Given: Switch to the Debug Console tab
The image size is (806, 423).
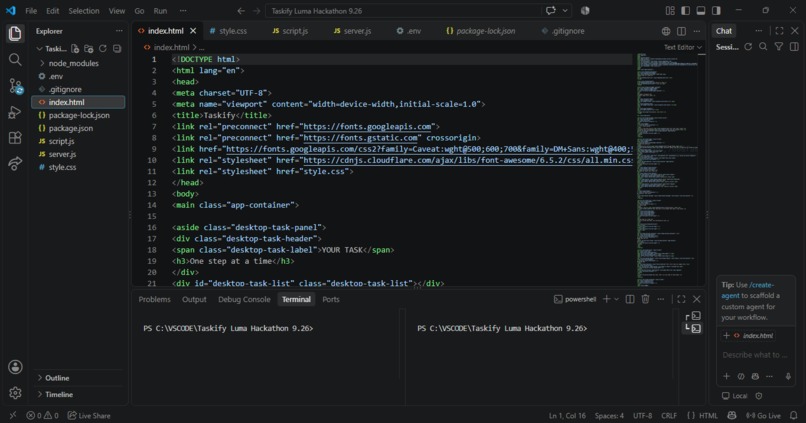Looking at the screenshot, I should pos(244,299).
